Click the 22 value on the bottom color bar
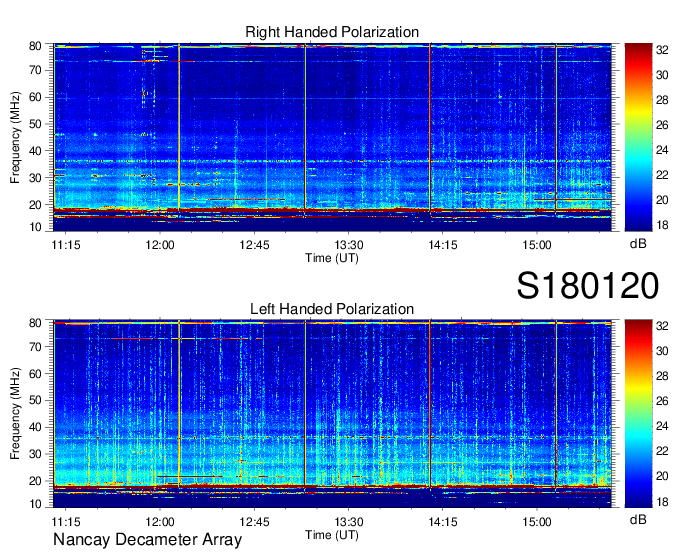The width and height of the screenshot is (680, 552). click(x=662, y=451)
